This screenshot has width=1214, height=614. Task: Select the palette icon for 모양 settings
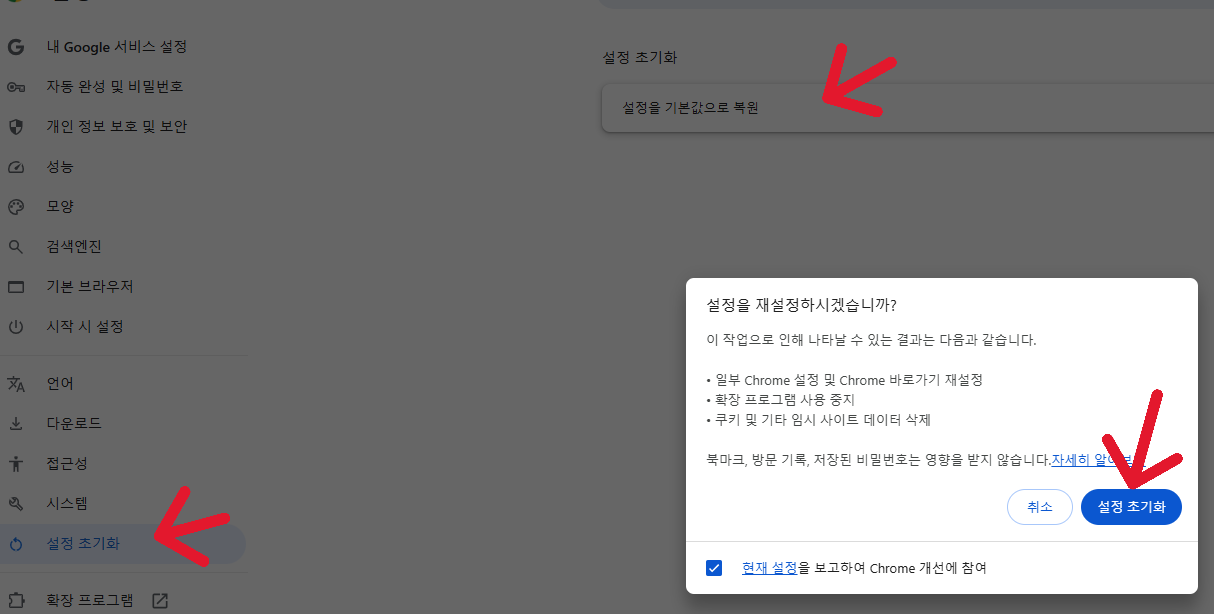[x=15, y=206]
